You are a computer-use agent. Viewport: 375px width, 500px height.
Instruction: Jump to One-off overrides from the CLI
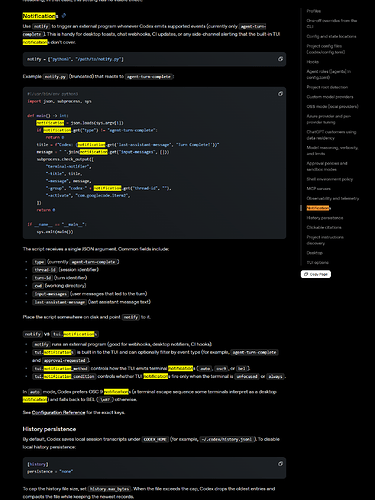click(x=332, y=23)
